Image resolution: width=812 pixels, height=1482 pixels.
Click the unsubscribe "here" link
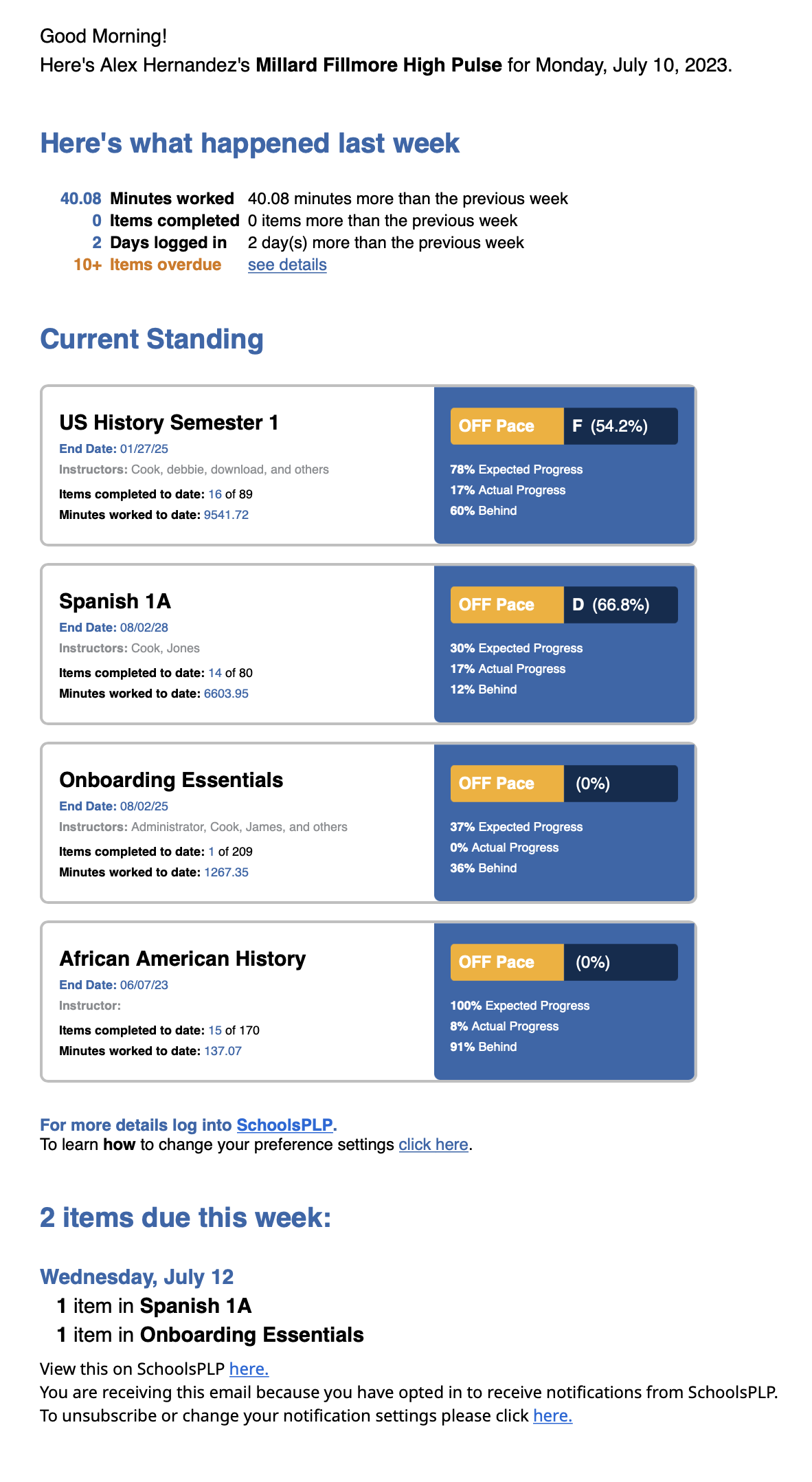tap(552, 1415)
